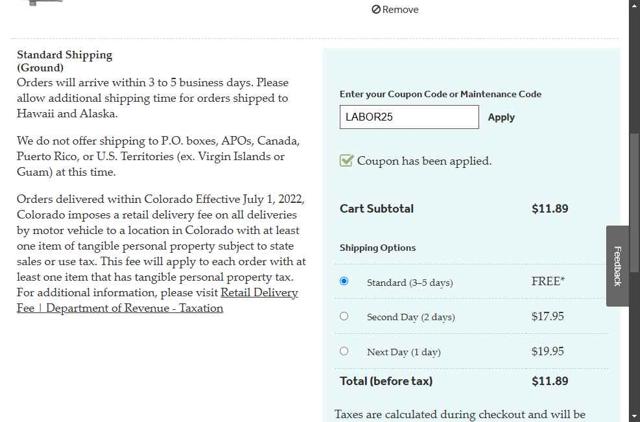Click the product thumbnail image
The height and width of the screenshot is (422, 640).
40,3
